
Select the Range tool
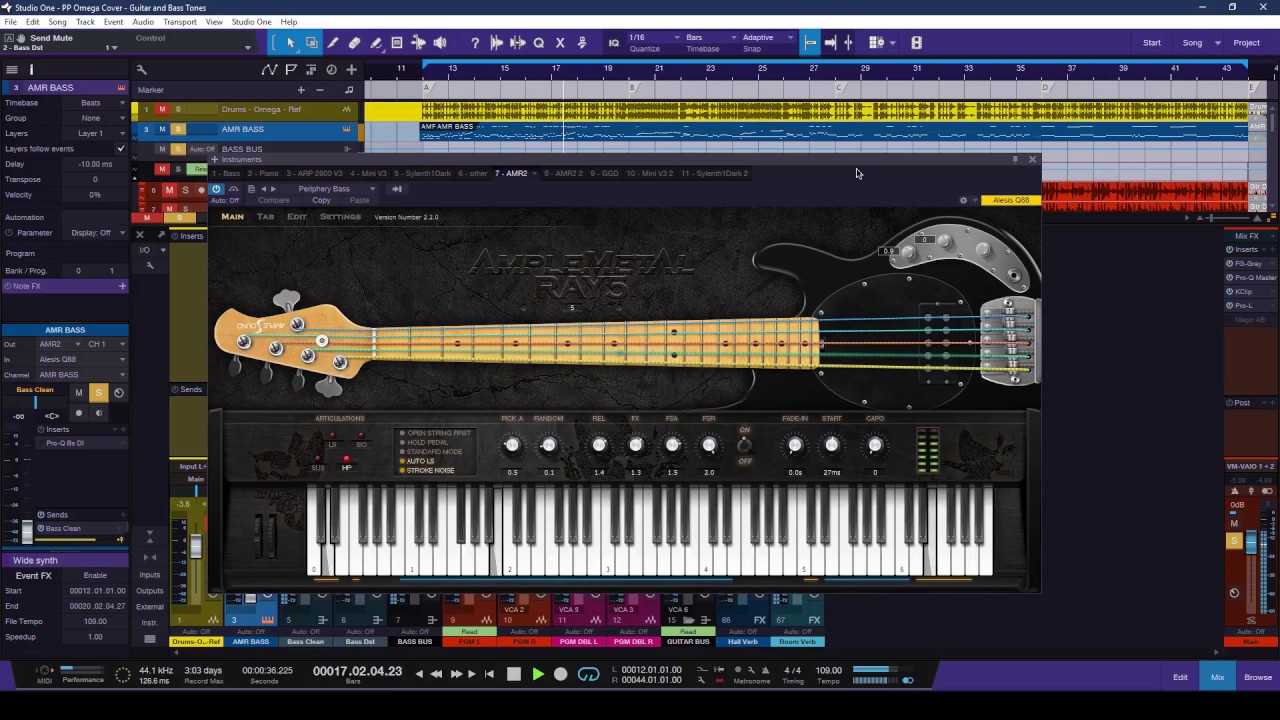312,43
